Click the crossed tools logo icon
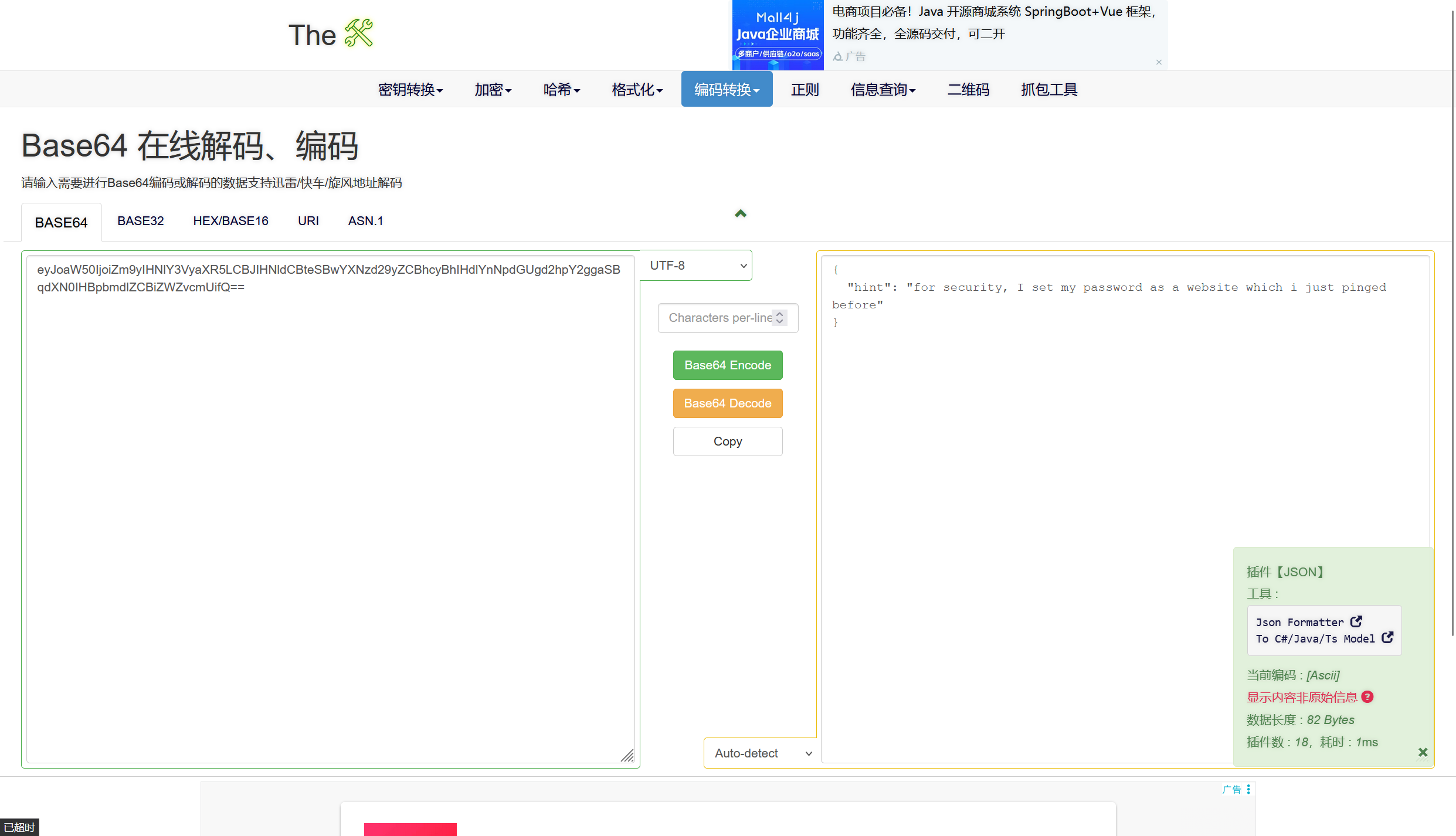The height and width of the screenshot is (836, 1456). click(x=358, y=33)
